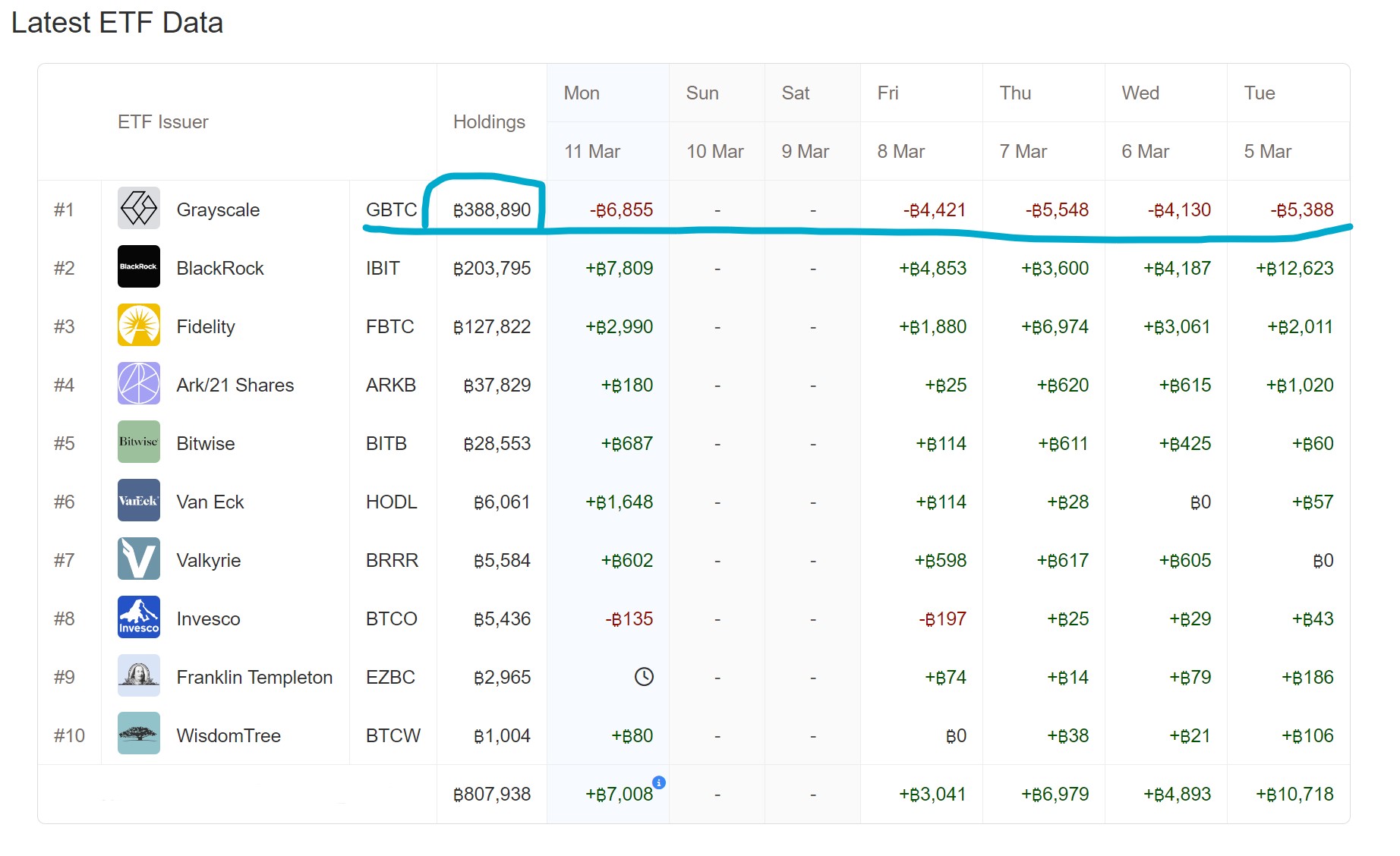The width and height of the screenshot is (1400, 856).
Task: Click the Invesco mountain logo
Action: [x=138, y=618]
